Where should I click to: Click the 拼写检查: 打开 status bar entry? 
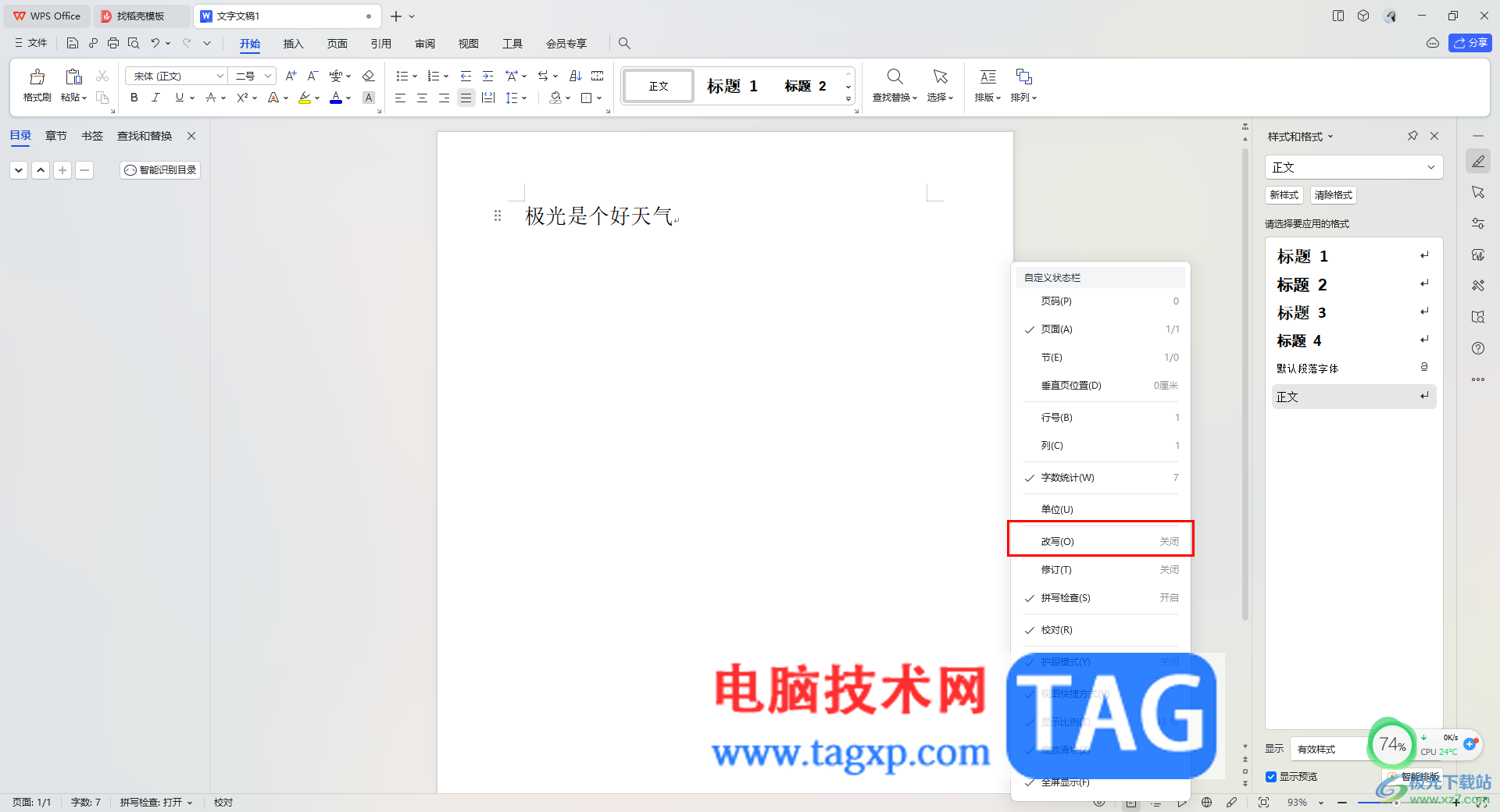tap(155, 802)
